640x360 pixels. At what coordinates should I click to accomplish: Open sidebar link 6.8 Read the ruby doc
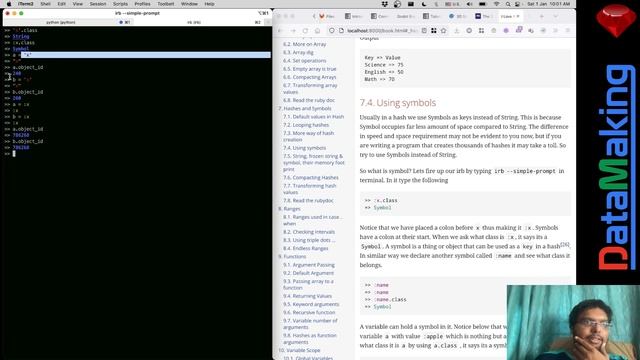(309, 100)
